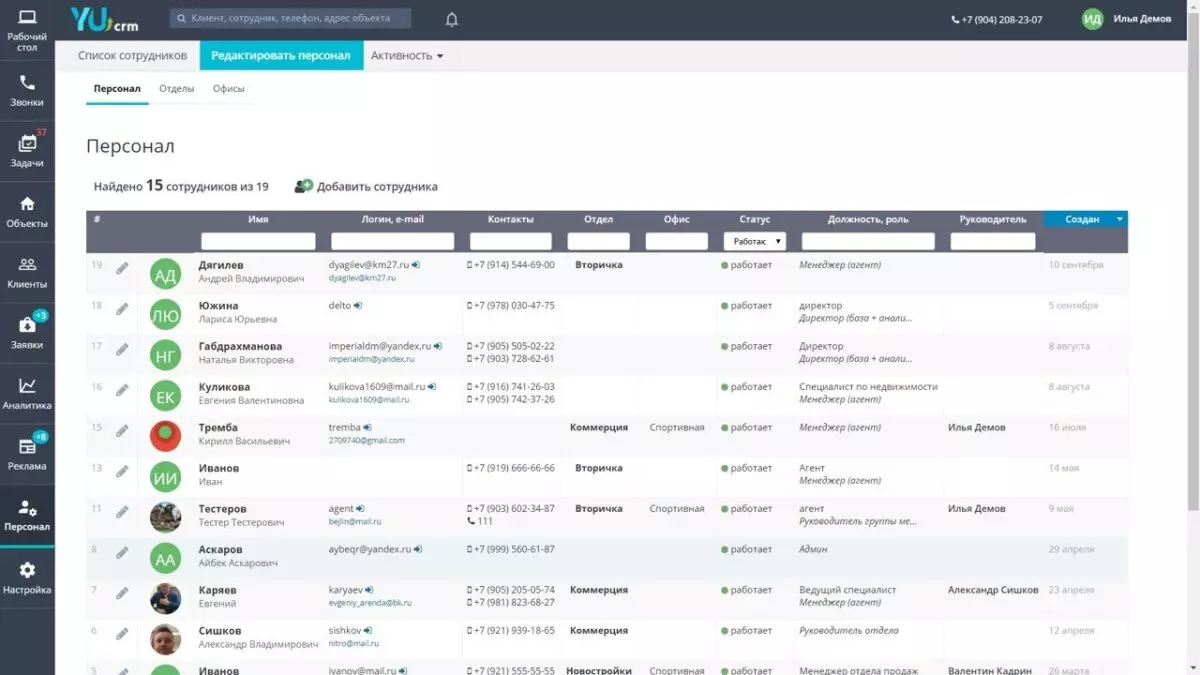The image size is (1200, 675).
Task: Edit Дягилев with the pencil icon
Action: tap(122, 267)
